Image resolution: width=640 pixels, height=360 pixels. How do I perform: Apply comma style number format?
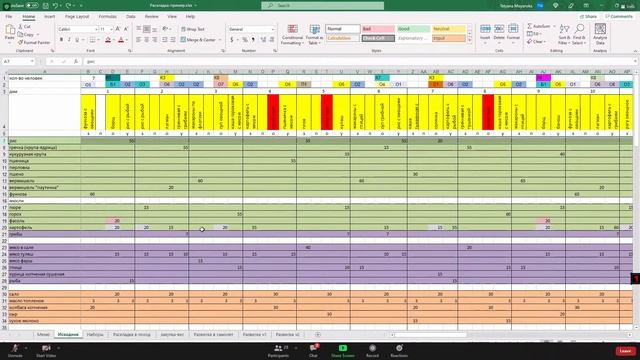253,40
